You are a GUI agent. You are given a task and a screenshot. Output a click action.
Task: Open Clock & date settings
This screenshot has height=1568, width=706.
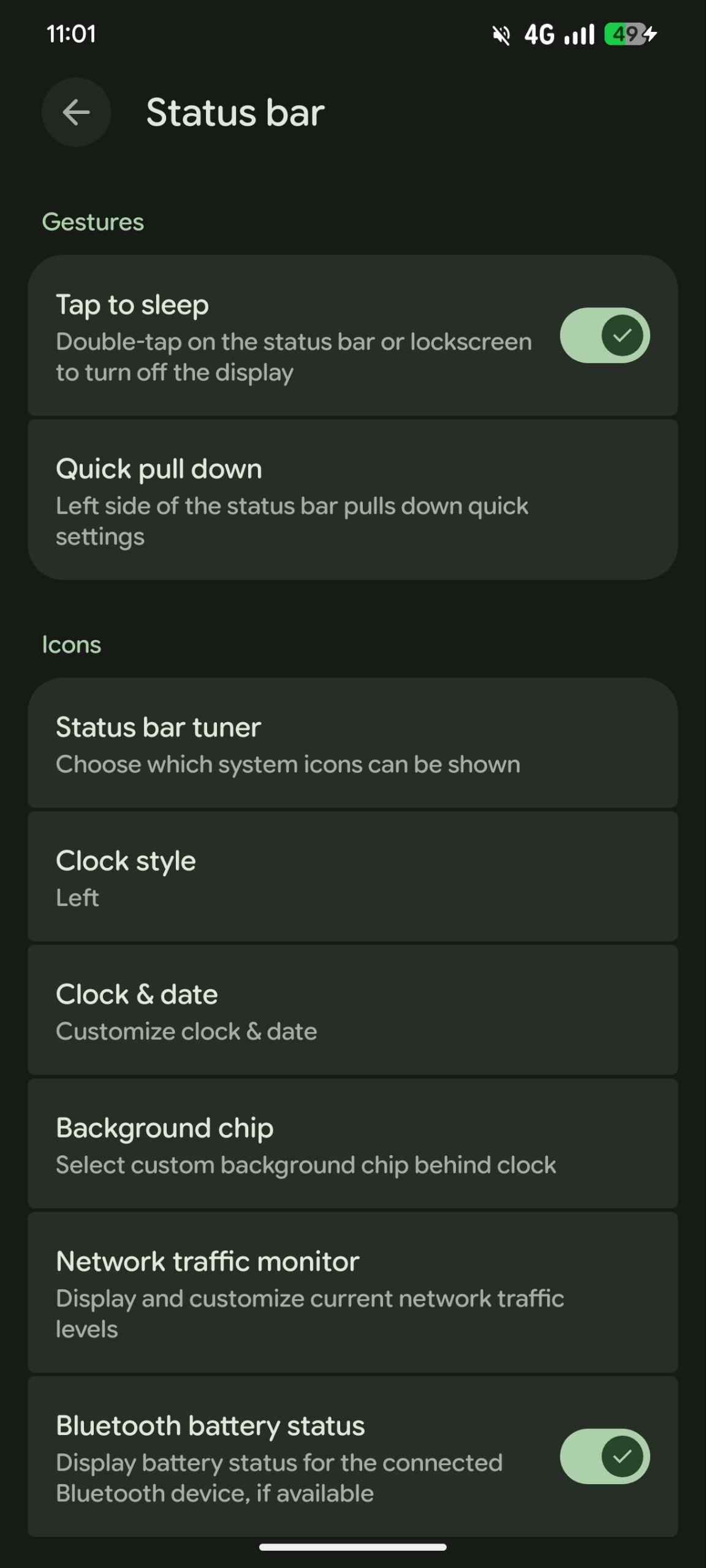pos(352,1011)
